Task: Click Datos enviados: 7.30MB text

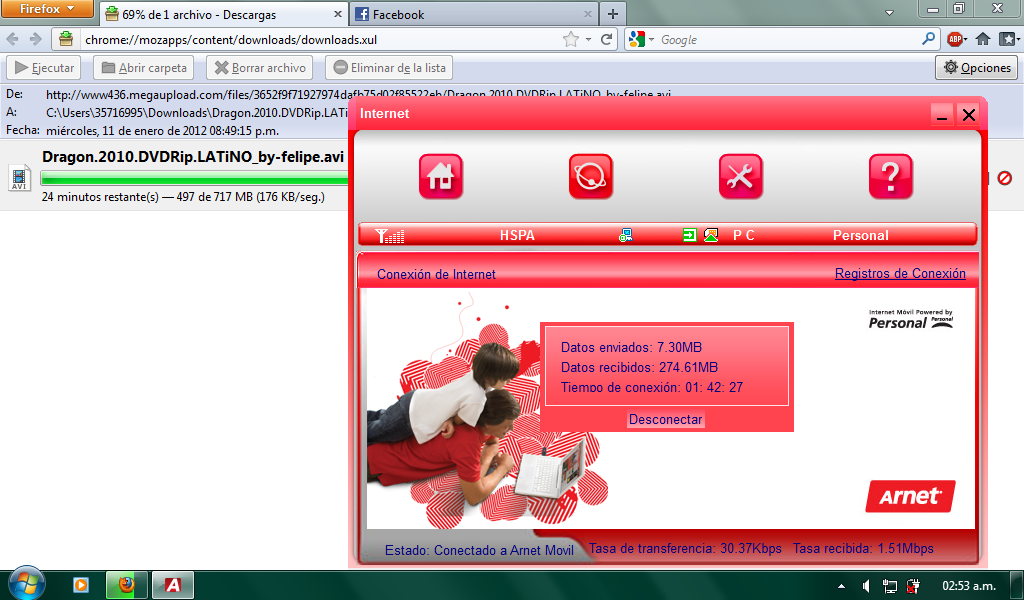Action: click(632, 347)
